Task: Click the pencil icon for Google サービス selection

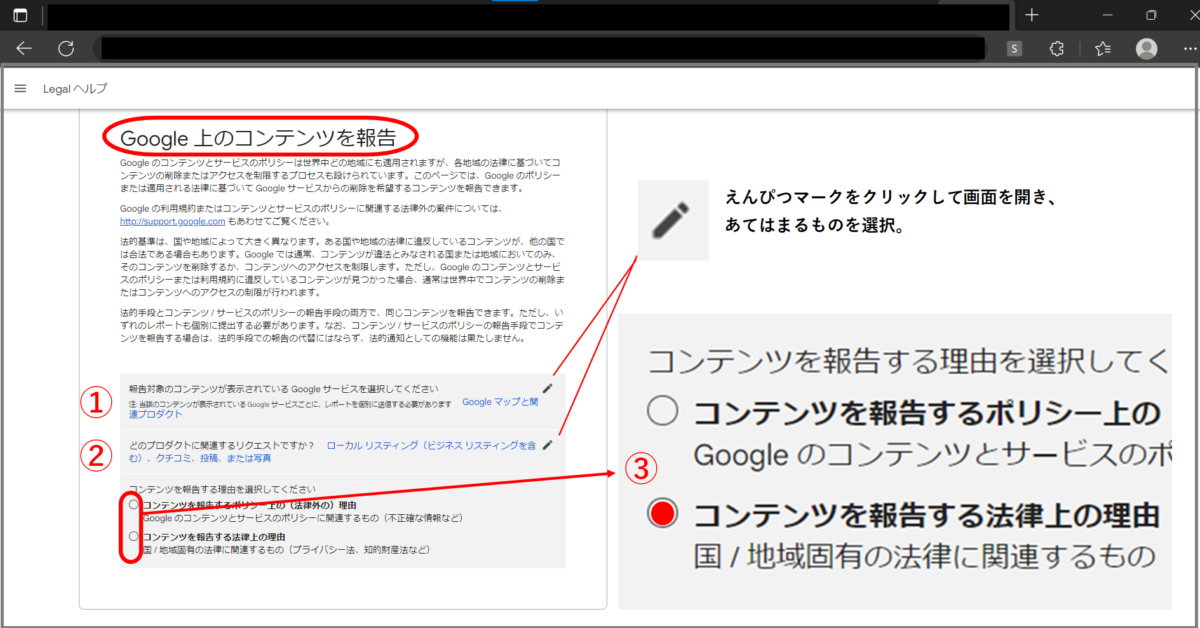Action: point(547,388)
